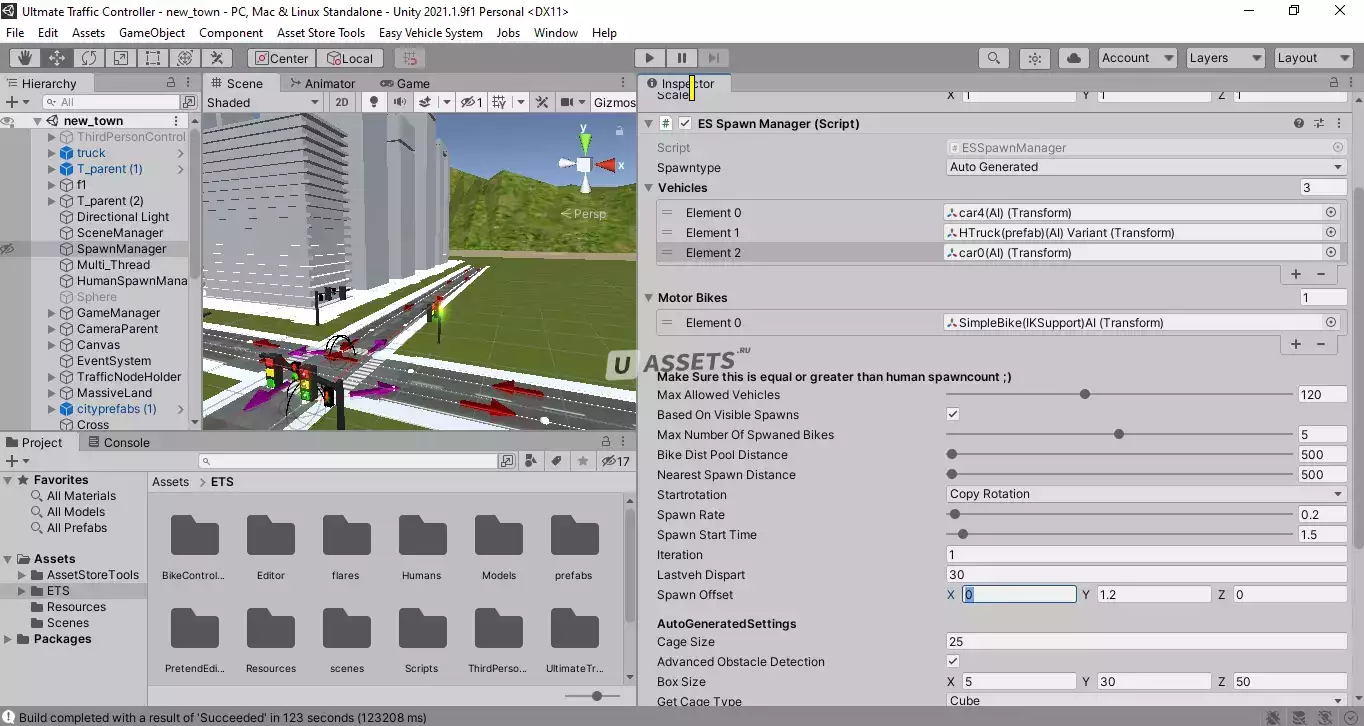Collapse the Motor Bikes list foldout
Image resolution: width=1364 pixels, height=726 pixels.
(648, 297)
